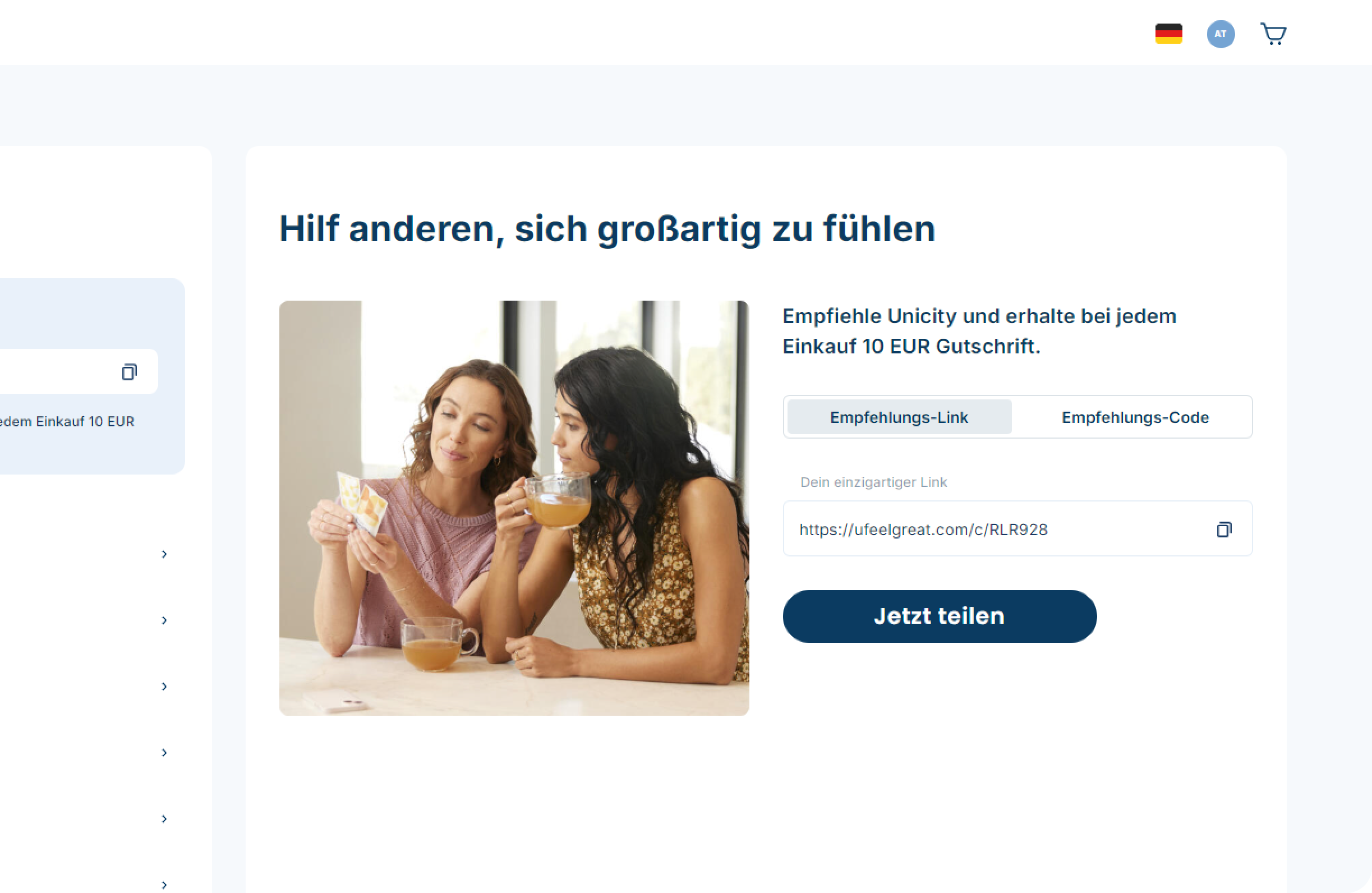The width and height of the screenshot is (1372, 893).
Task: Expand the third sidebar chevron item
Action: pyautogui.click(x=164, y=687)
